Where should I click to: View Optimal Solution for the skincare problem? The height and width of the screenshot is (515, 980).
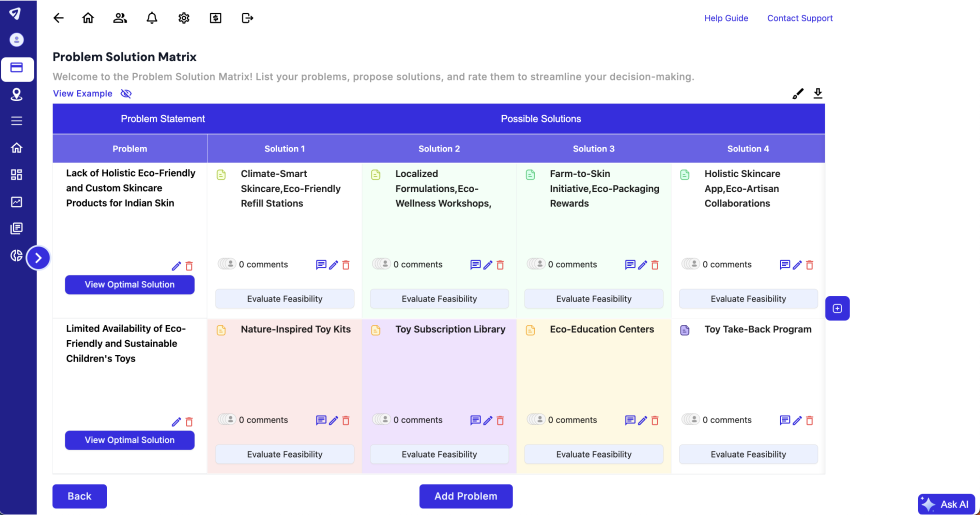pos(130,285)
